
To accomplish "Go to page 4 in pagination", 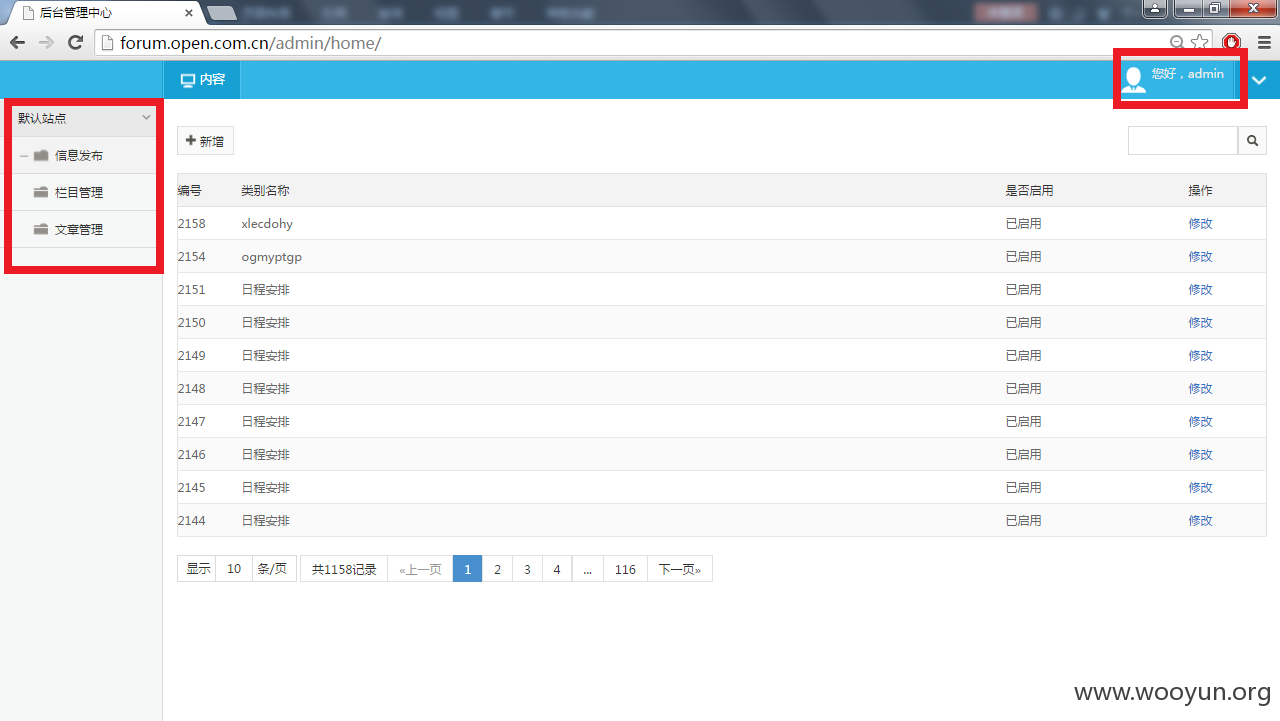I will pos(557,569).
